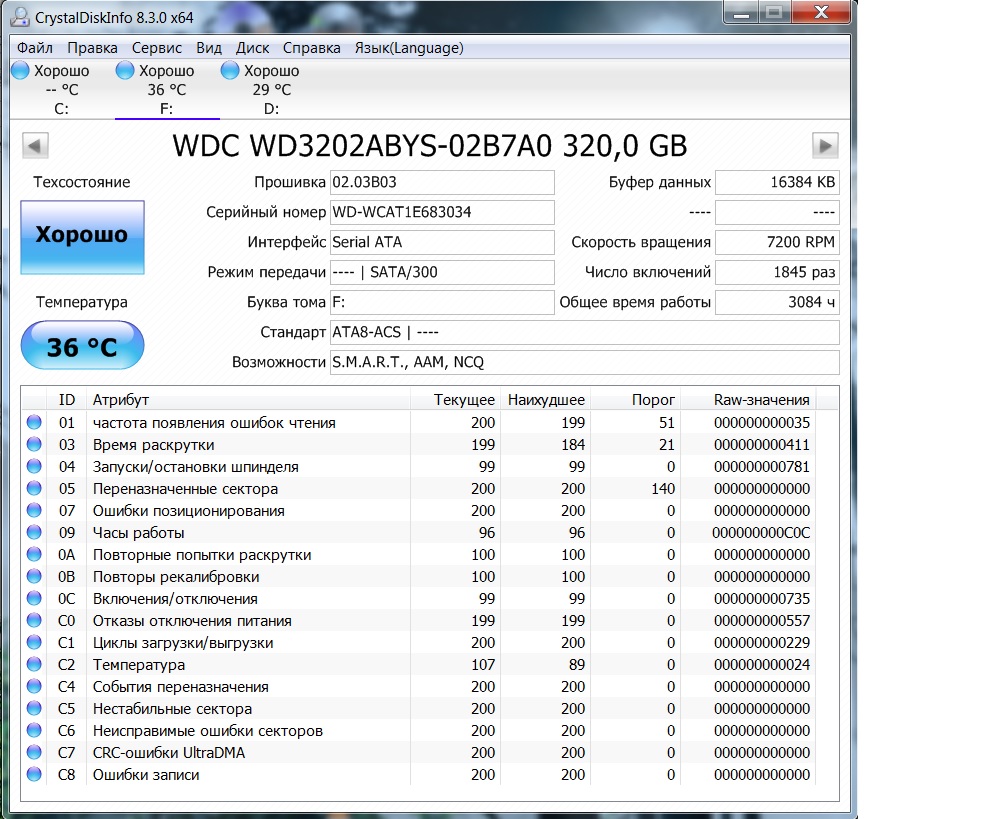Select row 'Циклы загрузки/выгрузки'

point(418,642)
